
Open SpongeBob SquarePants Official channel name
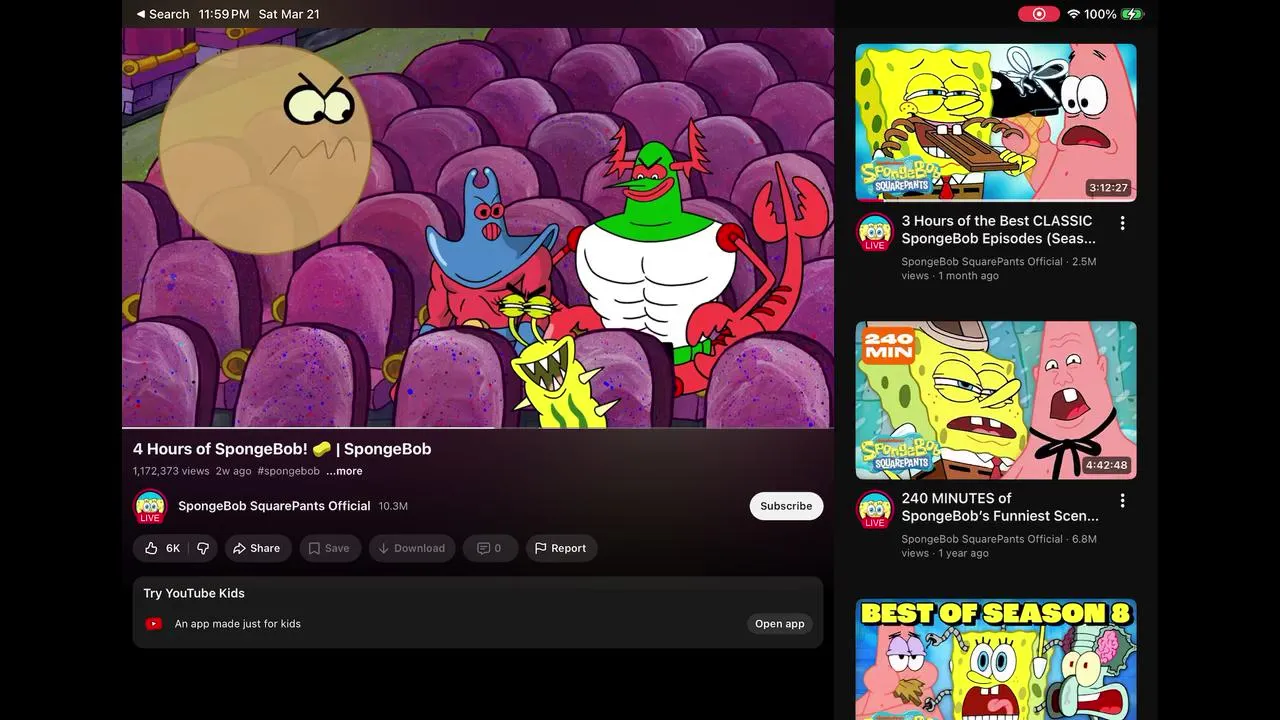click(x=274, y=506)
